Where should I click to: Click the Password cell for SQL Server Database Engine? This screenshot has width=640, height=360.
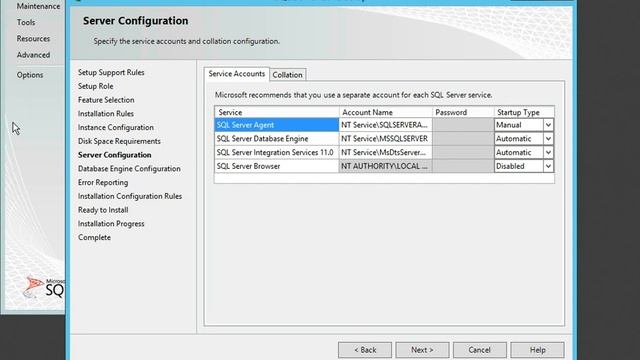click(463, 139)
